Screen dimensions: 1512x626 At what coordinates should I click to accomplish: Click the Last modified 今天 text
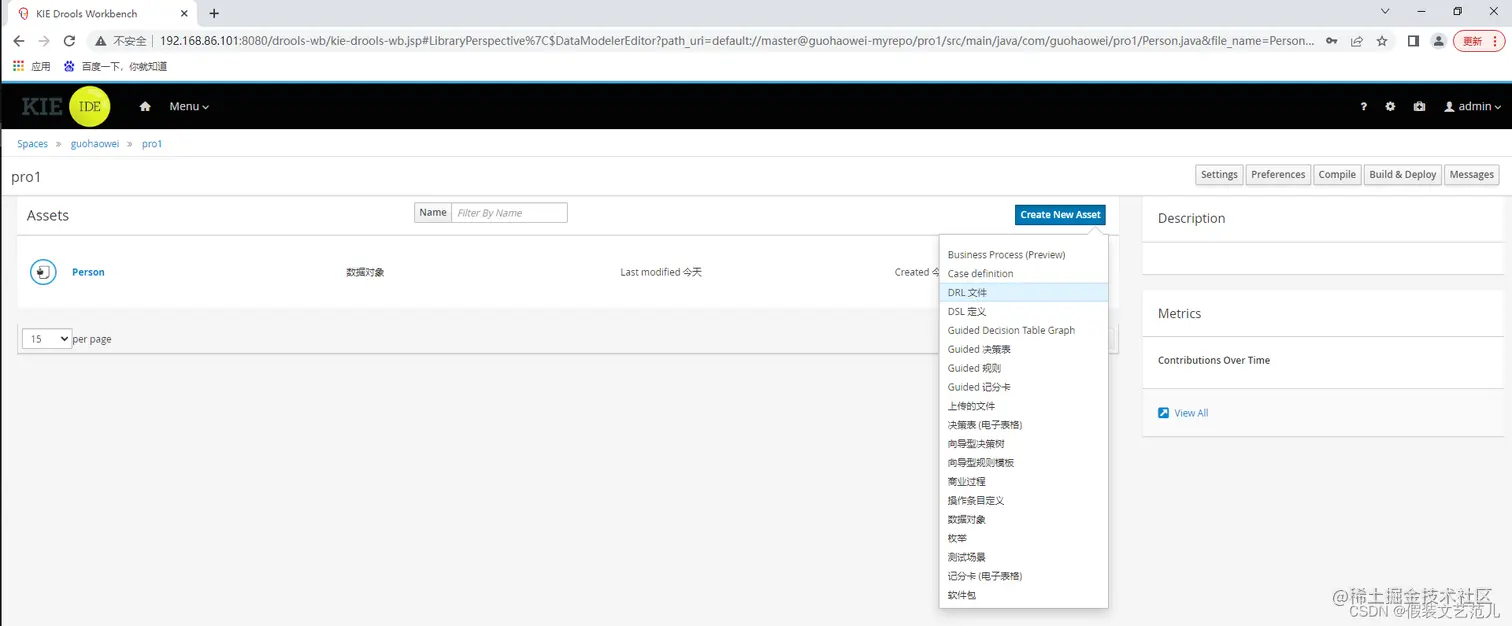click(661, 272)
